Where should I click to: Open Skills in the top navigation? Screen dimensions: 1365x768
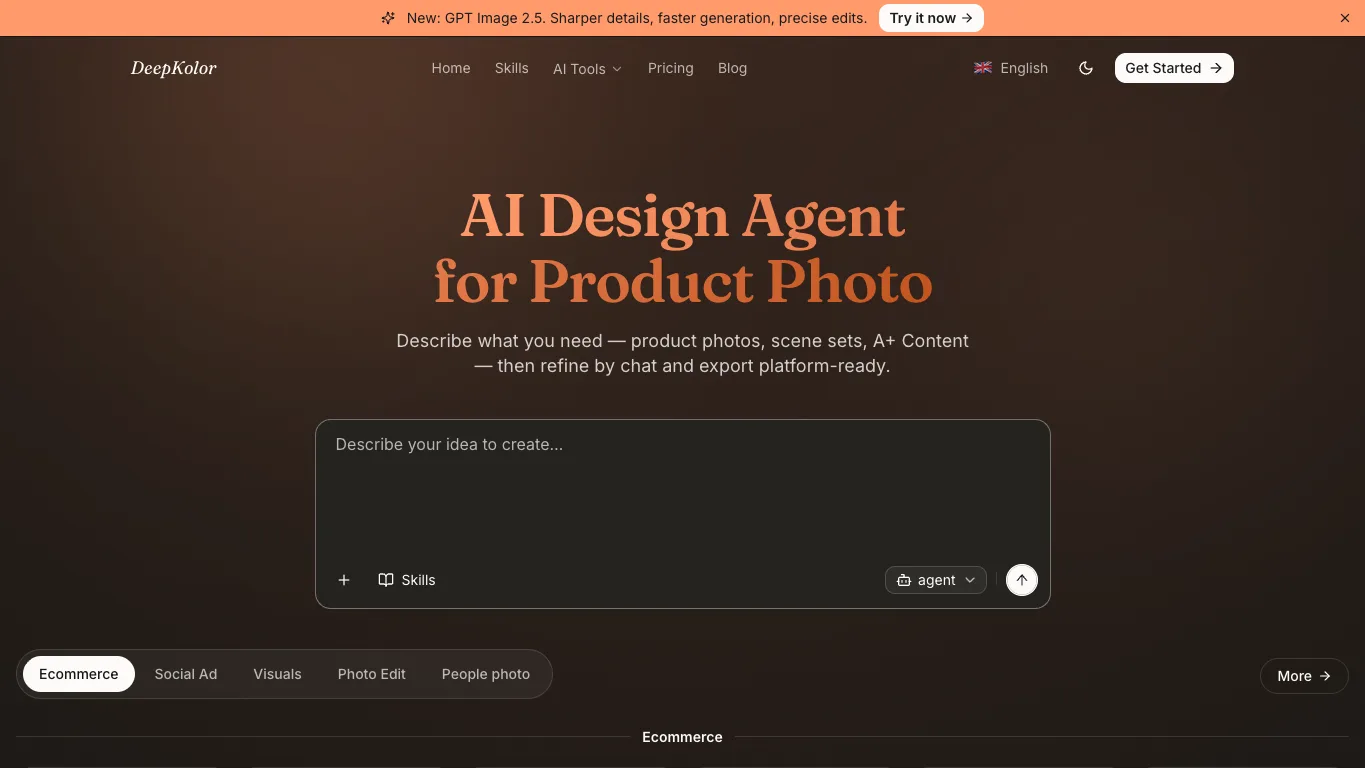512,68
